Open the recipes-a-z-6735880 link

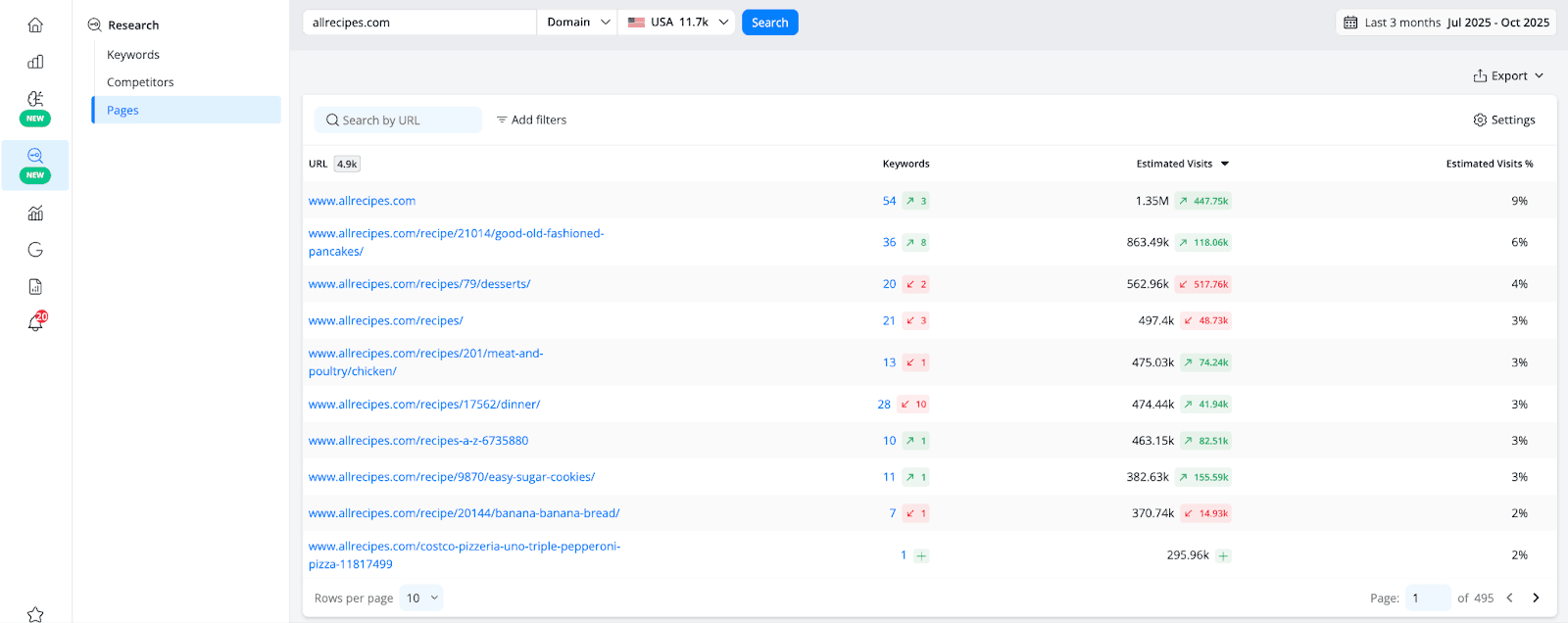pos(418,441)
